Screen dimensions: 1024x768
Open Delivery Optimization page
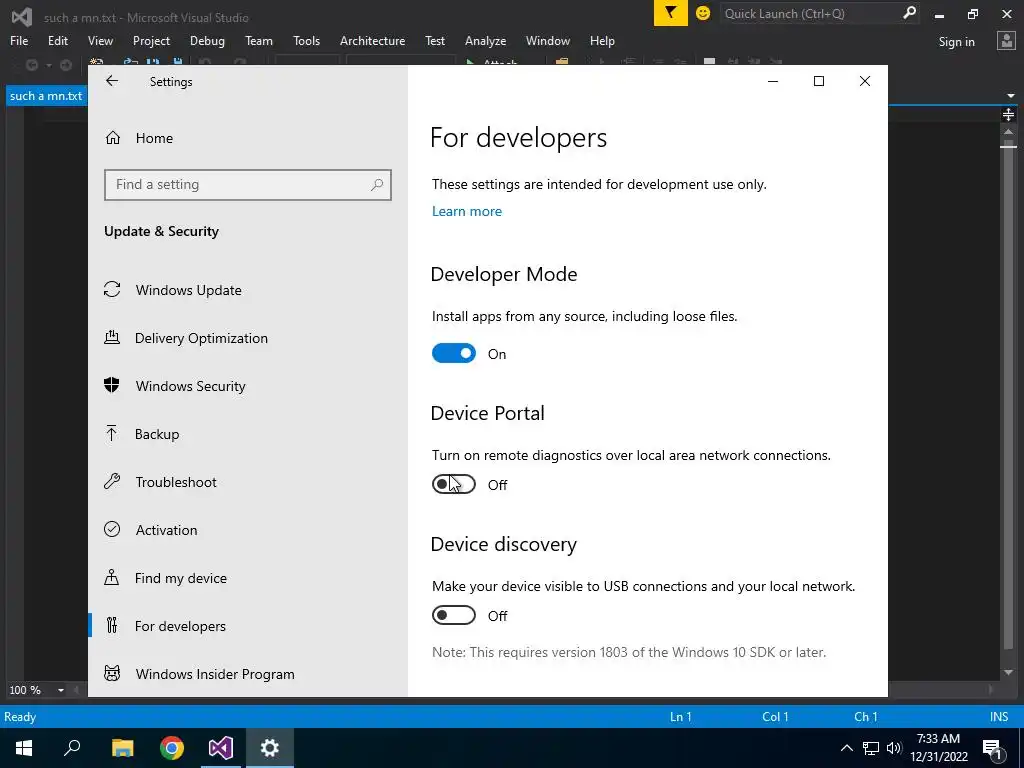point(201,338)
